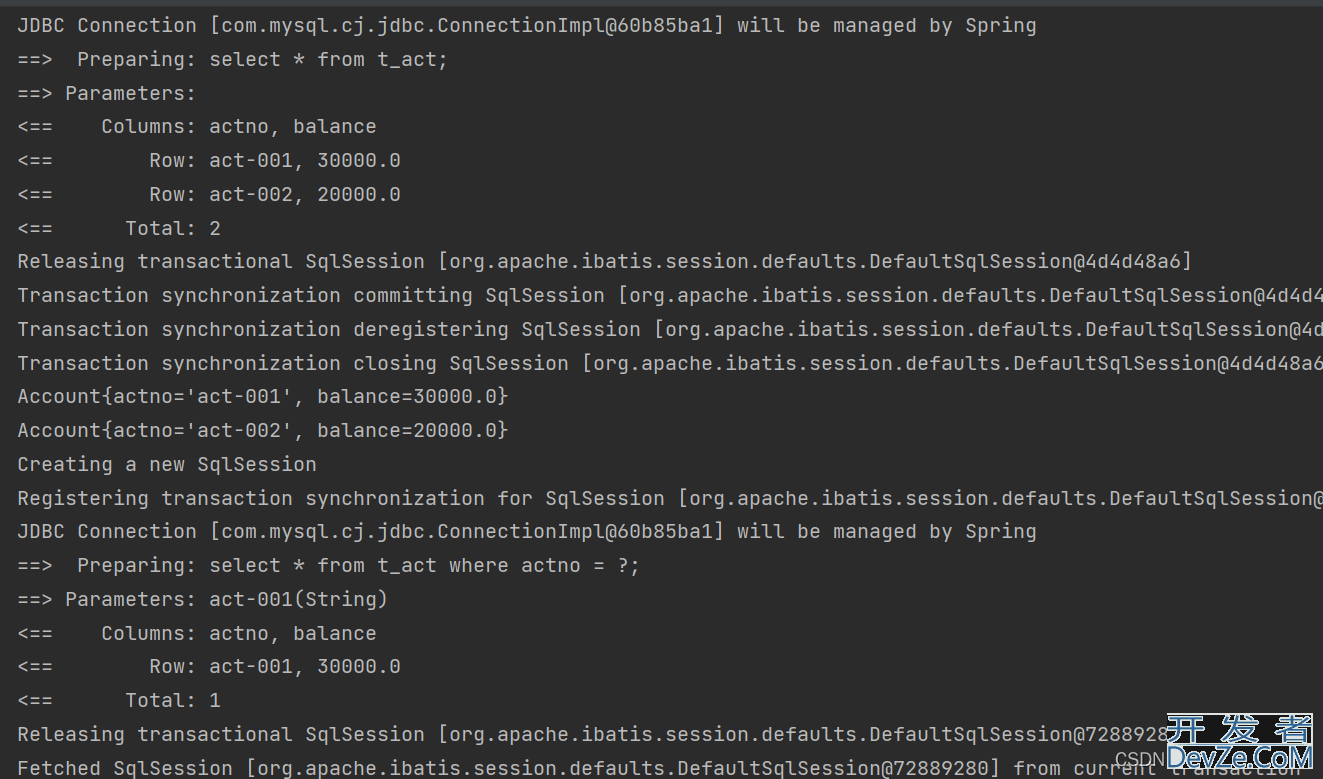The image size is (1323, 779).
Task: Click the empty Parameters log line
Action: pyautogui.click(x=107, y=93)
